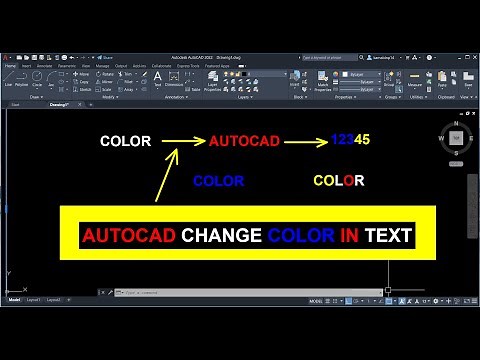Image resolution: width=480 pixels, height=360 pixels.
Task: Open the Insert ribbon tab
Action: pyautogui.click(x=26, y=66)
